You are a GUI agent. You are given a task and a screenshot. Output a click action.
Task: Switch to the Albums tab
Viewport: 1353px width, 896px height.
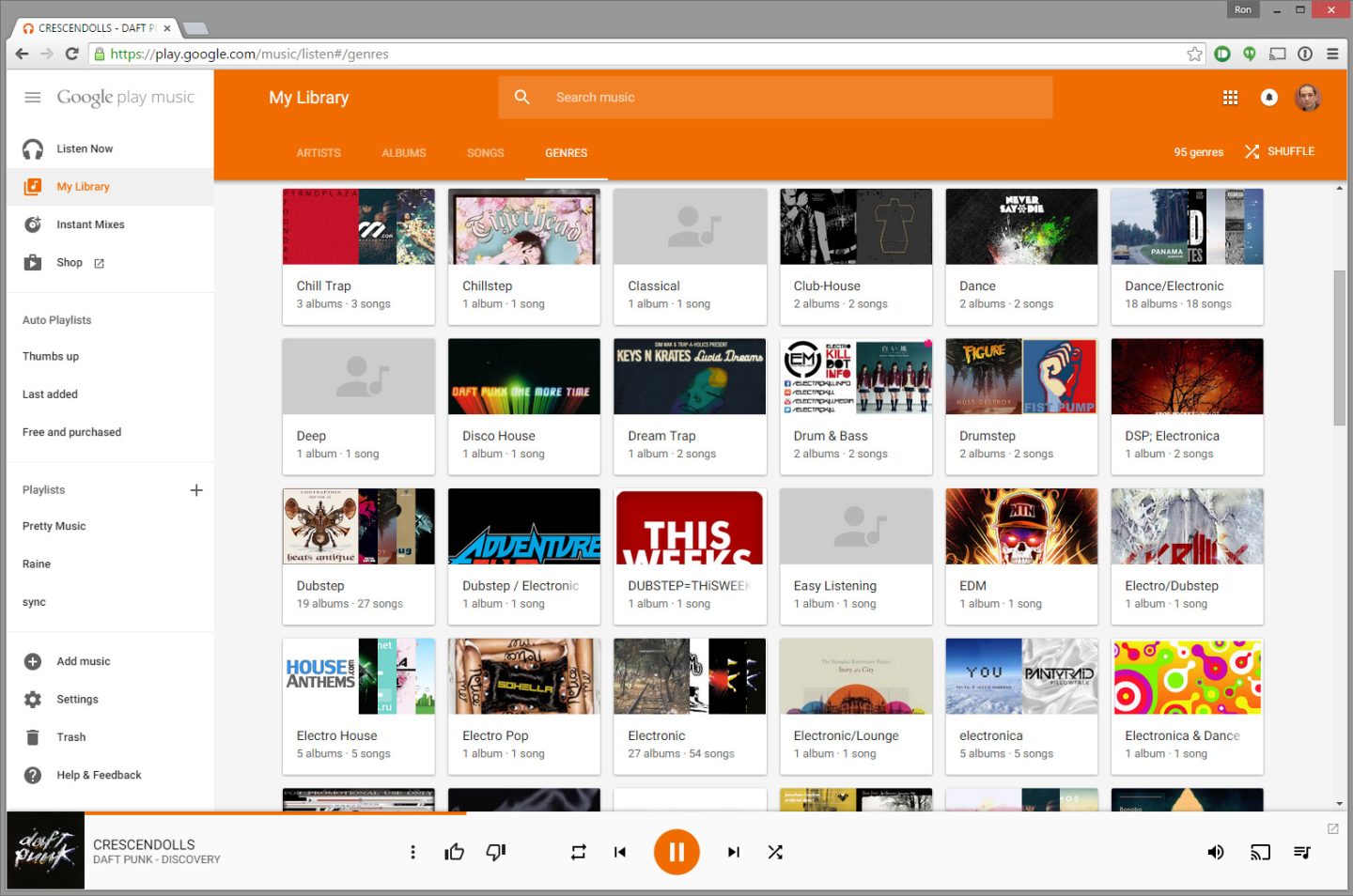(403, 152)
